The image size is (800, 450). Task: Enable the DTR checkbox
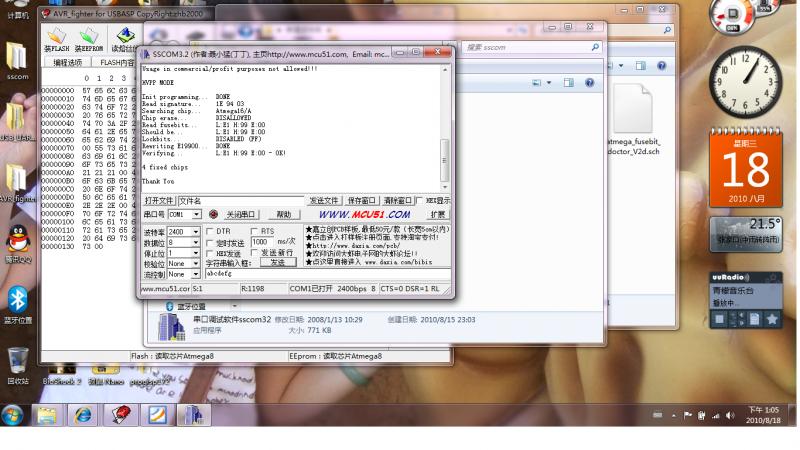pos(211,231)
